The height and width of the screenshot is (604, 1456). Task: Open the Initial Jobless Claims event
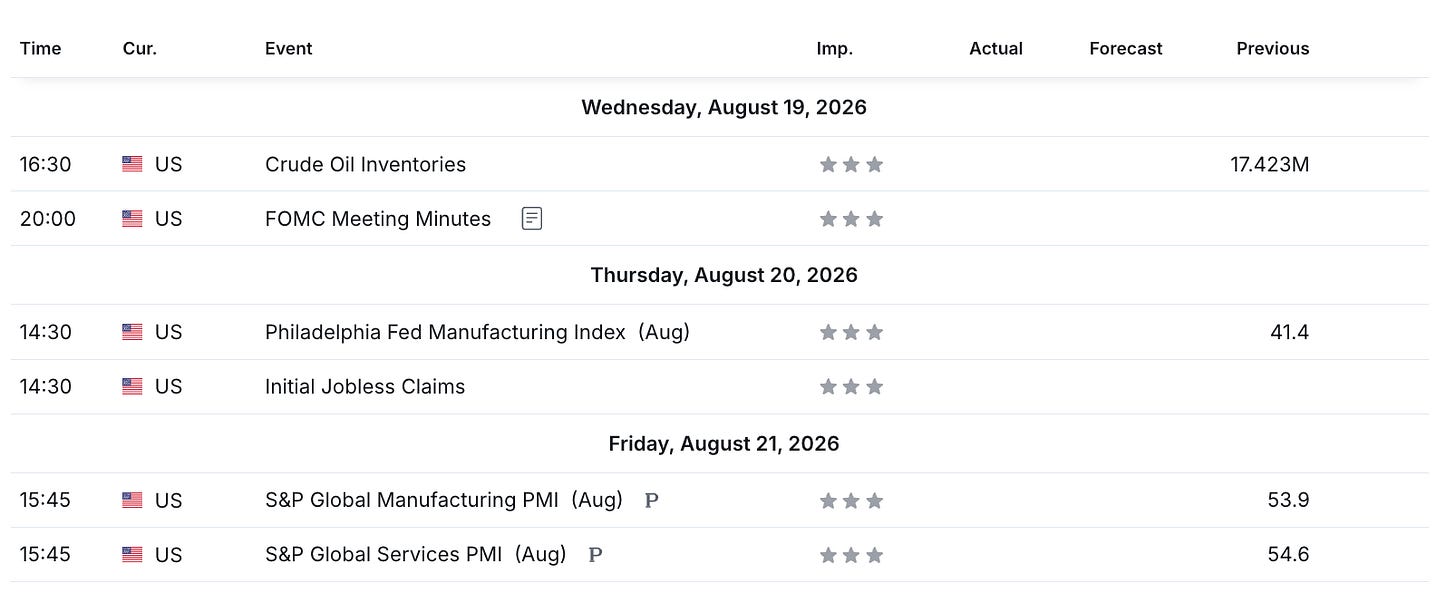click(365, 386)
